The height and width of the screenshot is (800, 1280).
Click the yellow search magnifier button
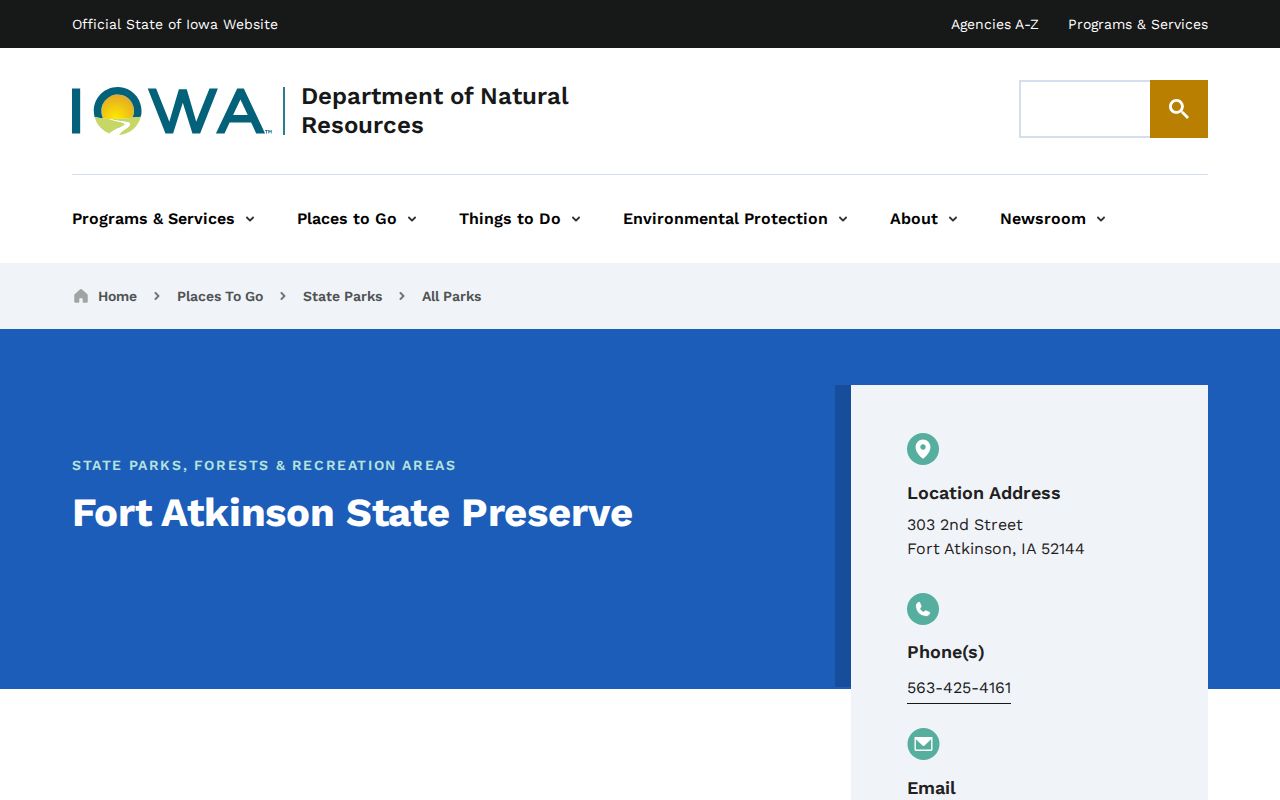pyautogui.click(x=1179, y=109)
